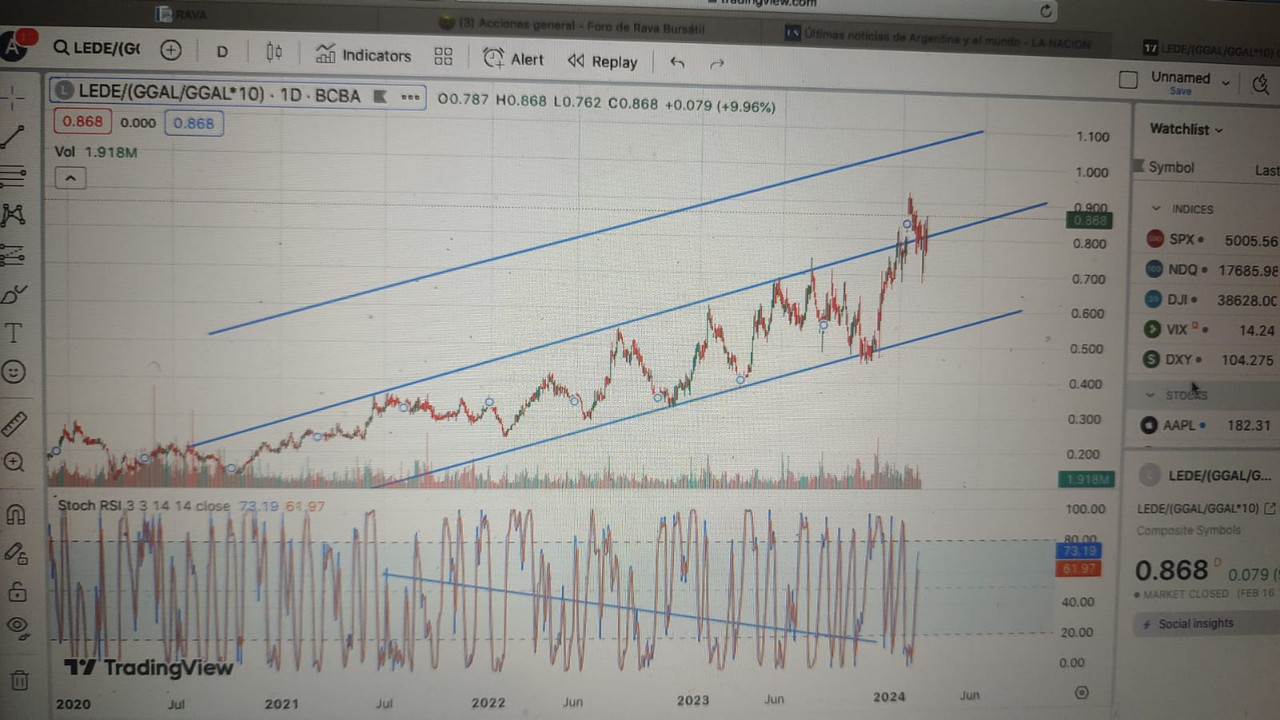Add a symbol to compare with plus icon
Image resolution: width=1280 pixels, height=720 pixels.
[x=171, y=50]
